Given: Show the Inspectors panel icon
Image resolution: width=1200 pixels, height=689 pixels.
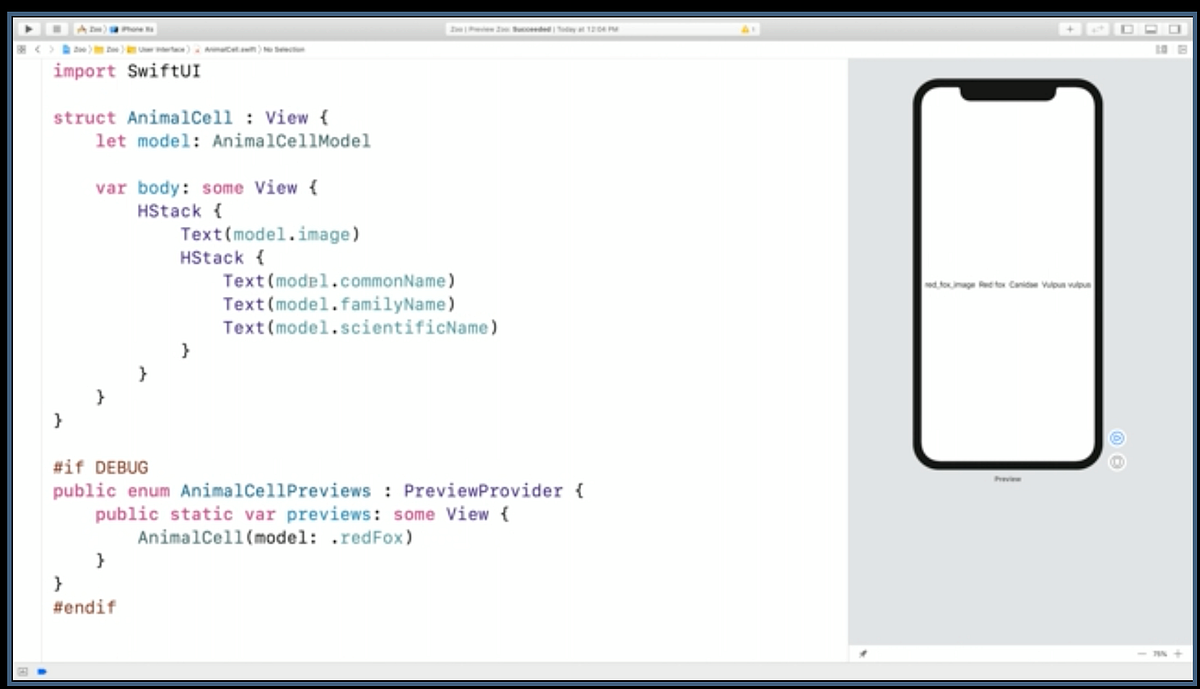Looking at the screenshot, I should (x=1175, y=29).
